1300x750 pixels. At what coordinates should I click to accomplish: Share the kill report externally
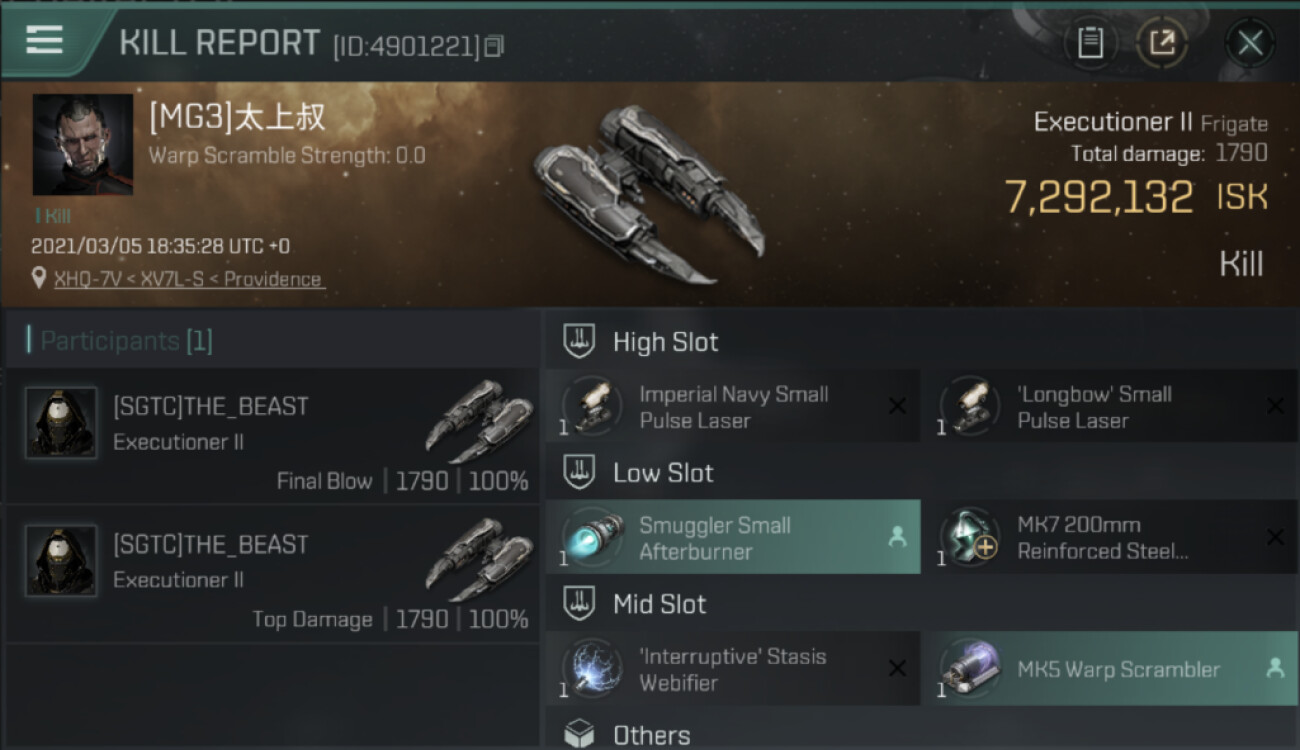(1162, 42)
